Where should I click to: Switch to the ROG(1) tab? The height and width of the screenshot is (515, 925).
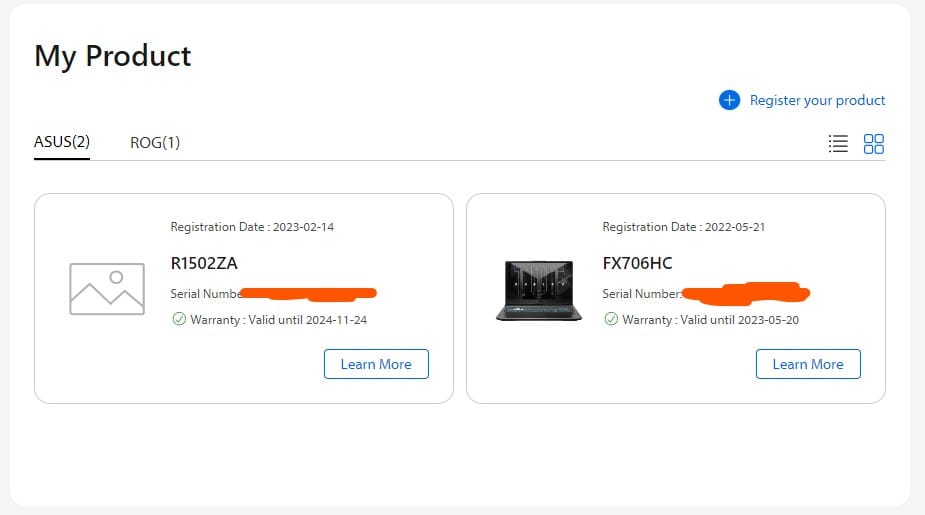(155, 143)
